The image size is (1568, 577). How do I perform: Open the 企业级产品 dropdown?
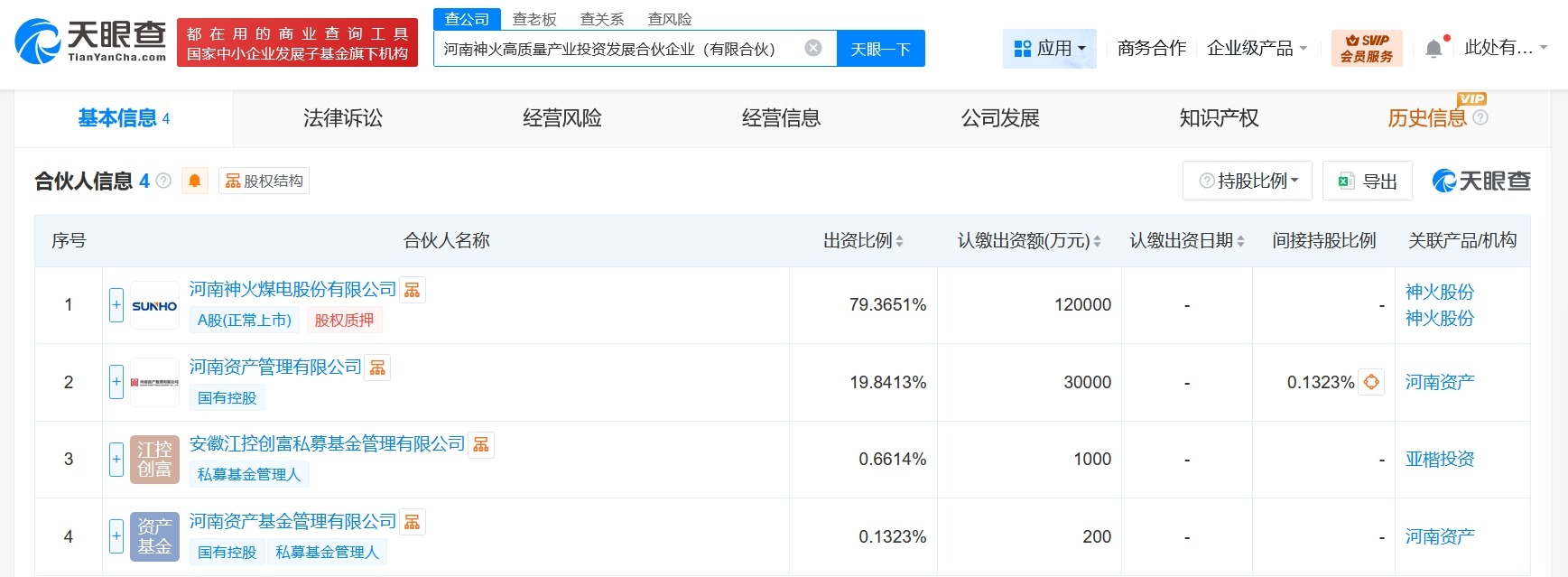(x=1257, y=48)
